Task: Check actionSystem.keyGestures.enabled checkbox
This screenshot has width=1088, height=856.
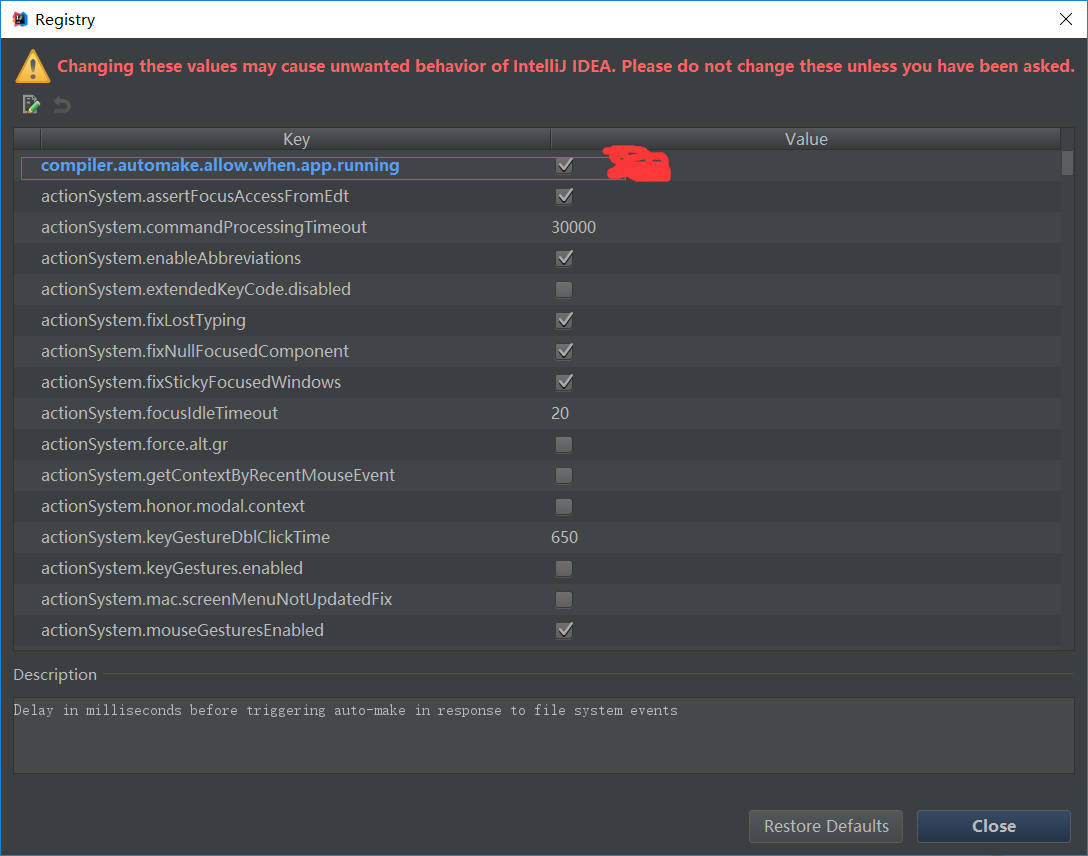Action: click(x=564, y=569)
